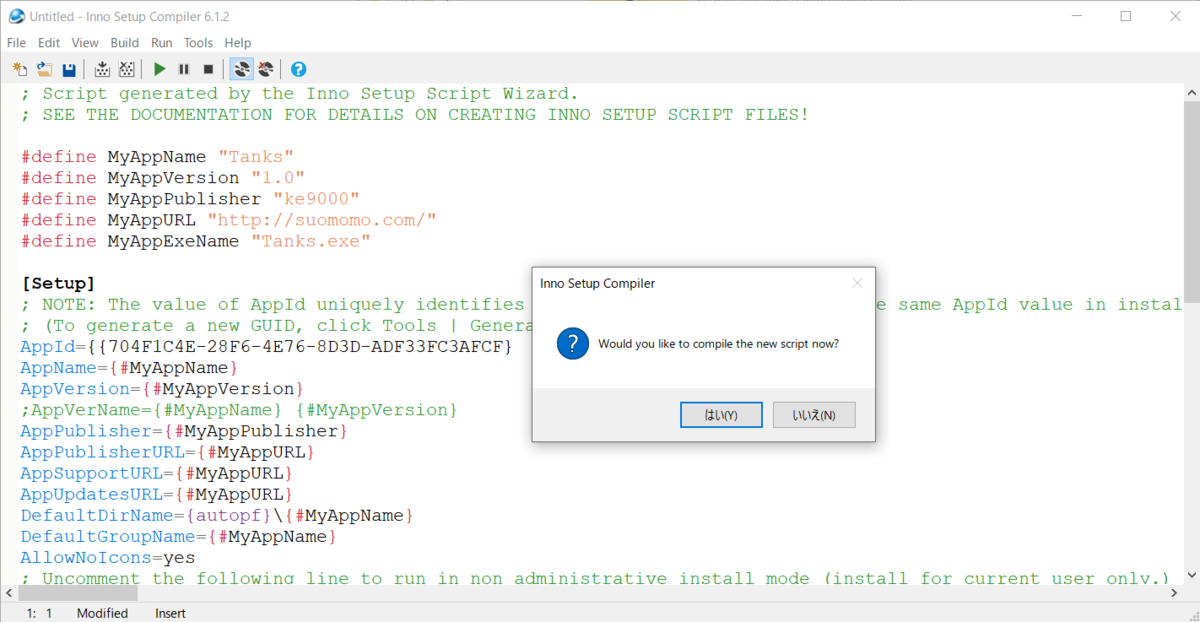Viewport: 1200px width, 622px height.
Task: Click the MyAppName "Tanks" define line
Action: [157, 157]
